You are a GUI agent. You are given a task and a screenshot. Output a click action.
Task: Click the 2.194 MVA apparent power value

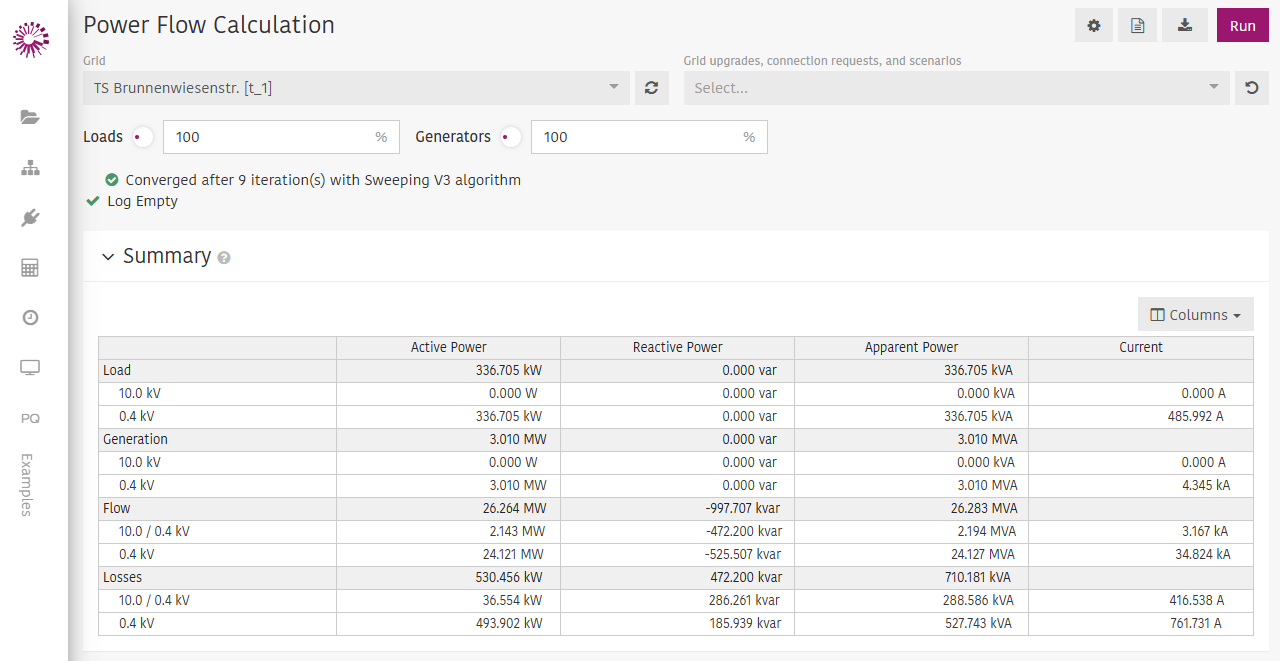(986, 531)
